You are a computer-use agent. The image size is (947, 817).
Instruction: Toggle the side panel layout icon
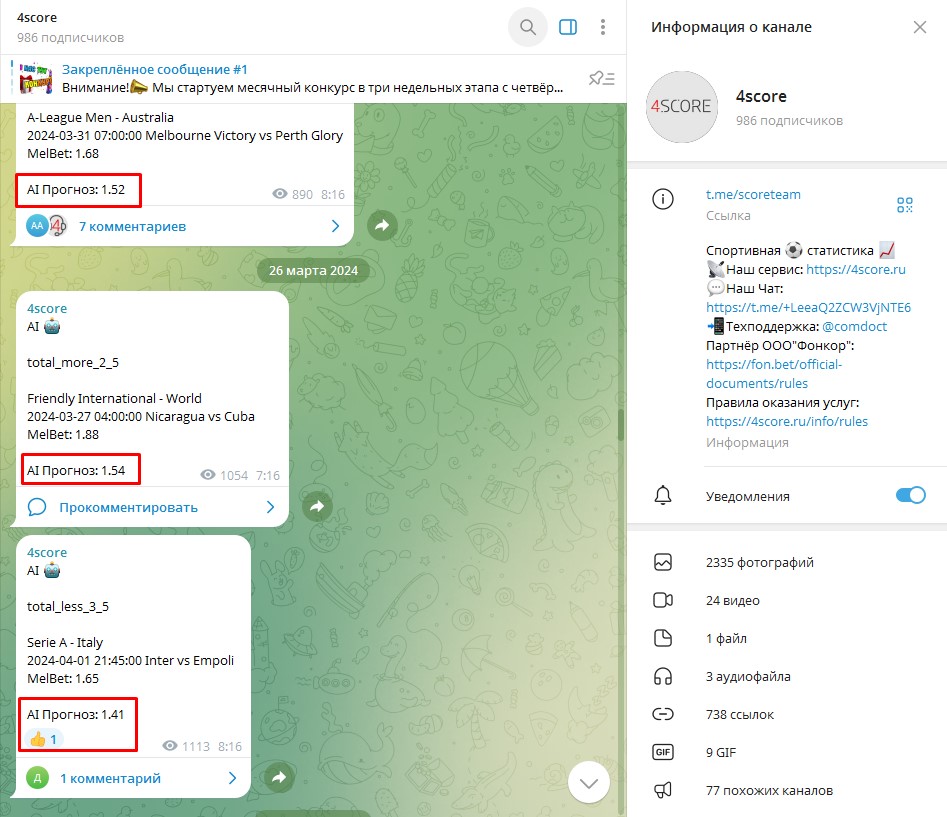click(x=568, y=27)
